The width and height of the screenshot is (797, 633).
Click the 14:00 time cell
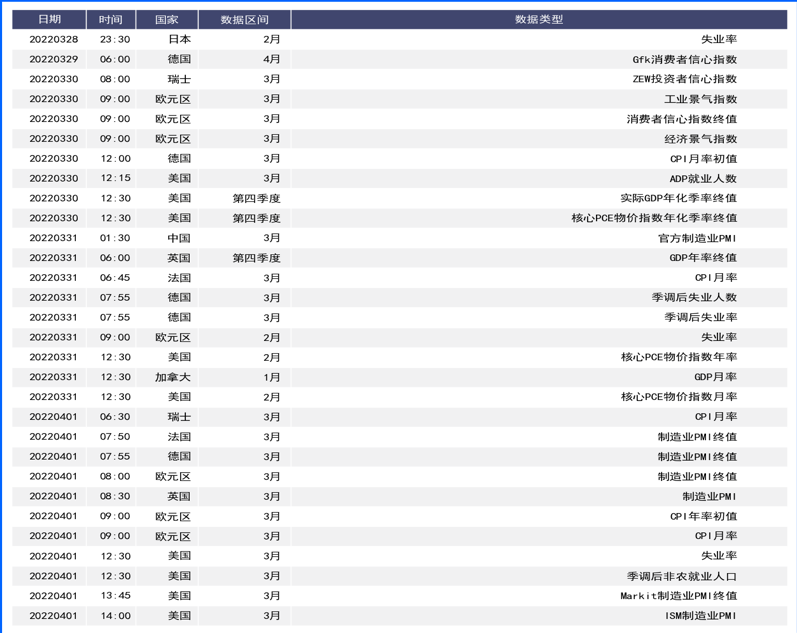[x=115, y=615]
